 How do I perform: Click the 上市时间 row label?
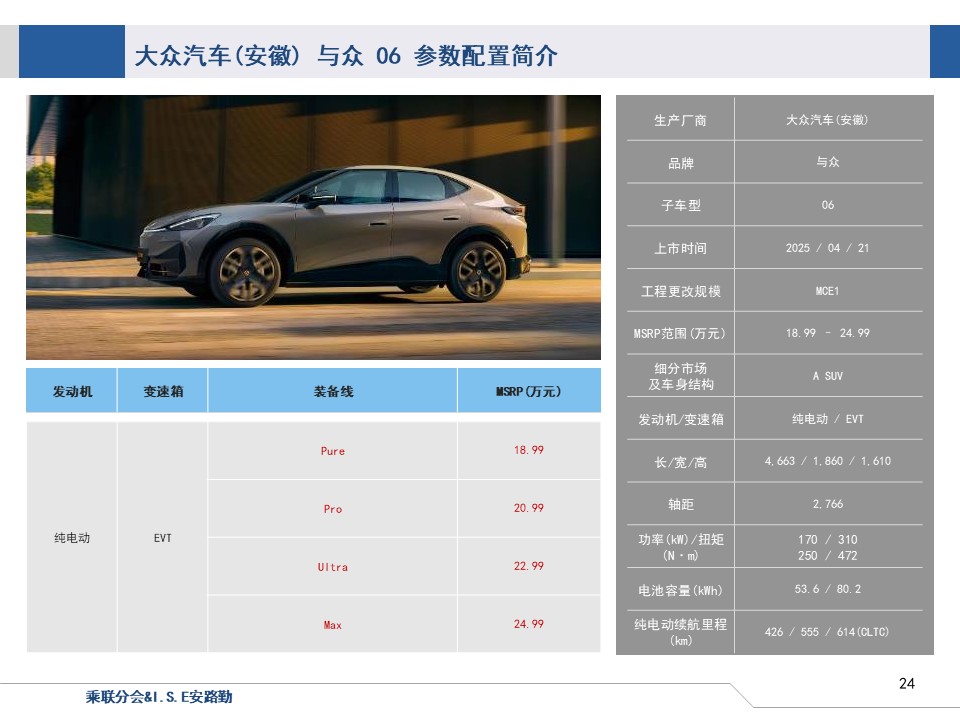click(x=680, y=249)
